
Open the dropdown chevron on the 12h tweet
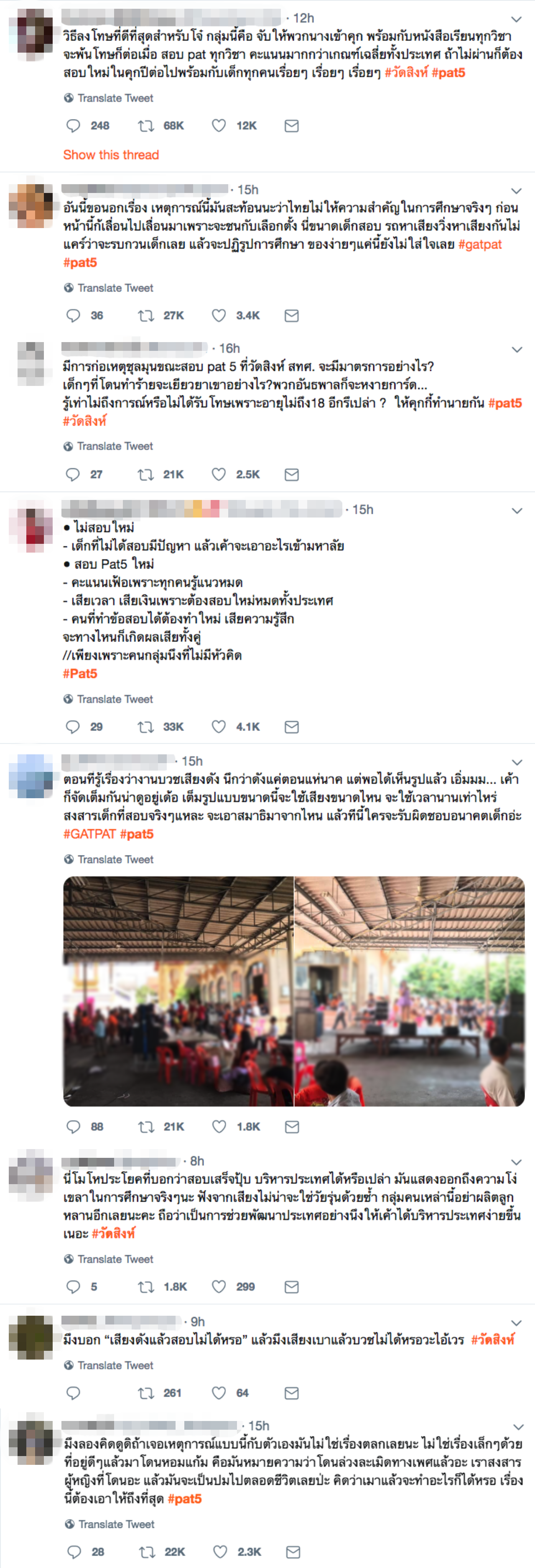[516, 20]
